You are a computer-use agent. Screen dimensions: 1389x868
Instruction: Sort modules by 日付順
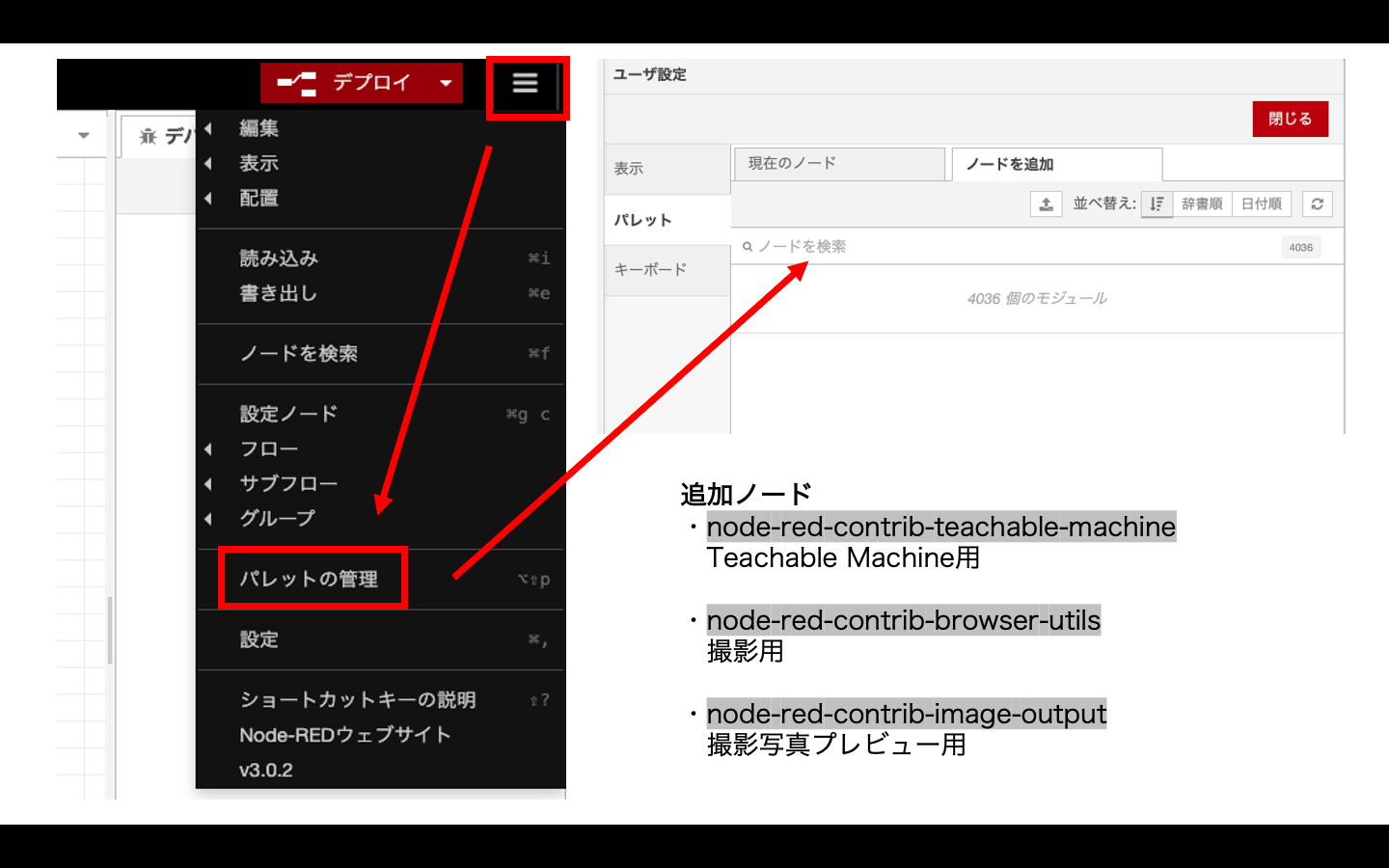[1262, 203]
